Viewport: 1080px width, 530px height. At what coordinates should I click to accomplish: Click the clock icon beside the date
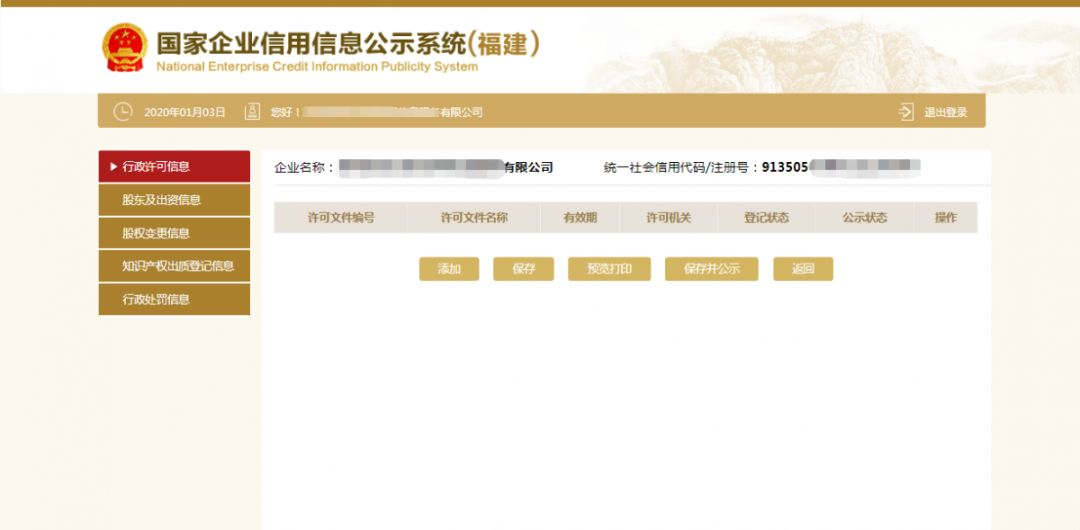tap(122, 112)
